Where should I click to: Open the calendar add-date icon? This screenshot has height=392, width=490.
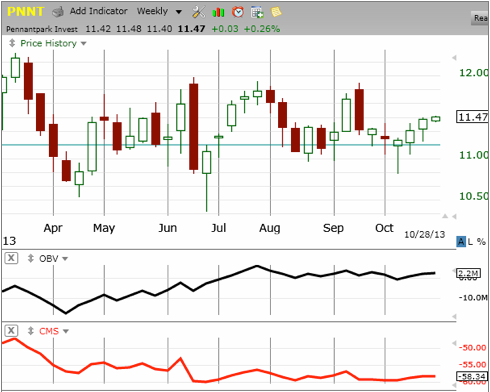pyautogui.click(x=257, y=12)
